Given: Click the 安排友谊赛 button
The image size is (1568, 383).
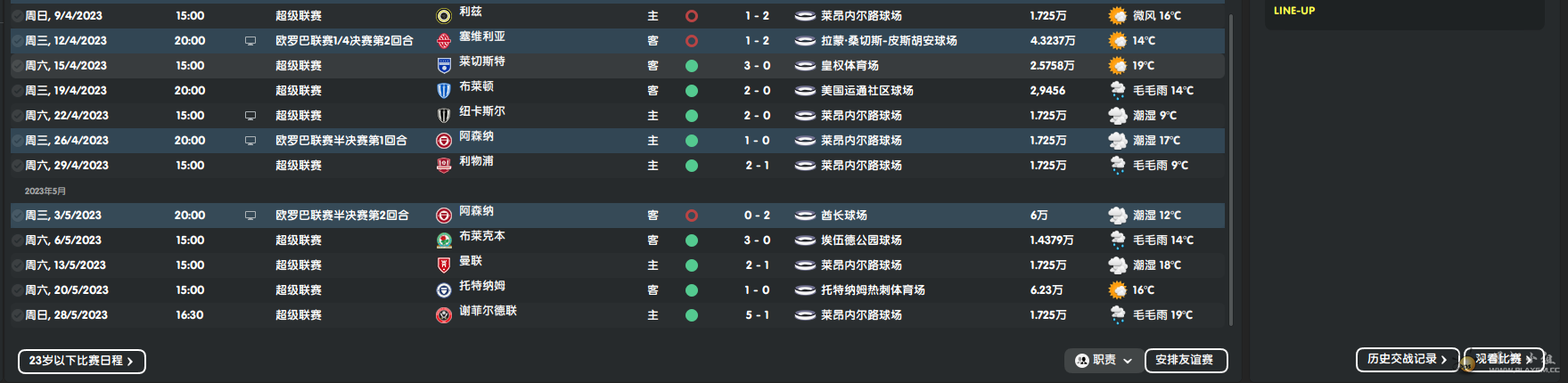Looking at the screenshot, I should point(1186,360).
